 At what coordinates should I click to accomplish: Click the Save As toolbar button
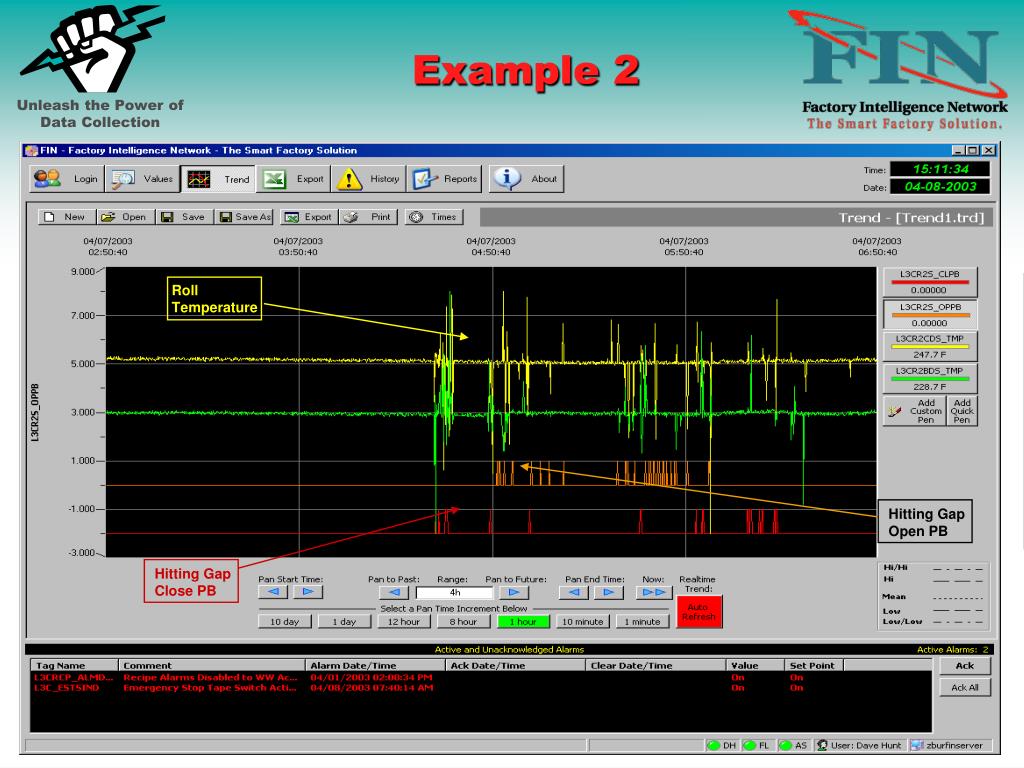pyautogui.click(x=244, y=217)
